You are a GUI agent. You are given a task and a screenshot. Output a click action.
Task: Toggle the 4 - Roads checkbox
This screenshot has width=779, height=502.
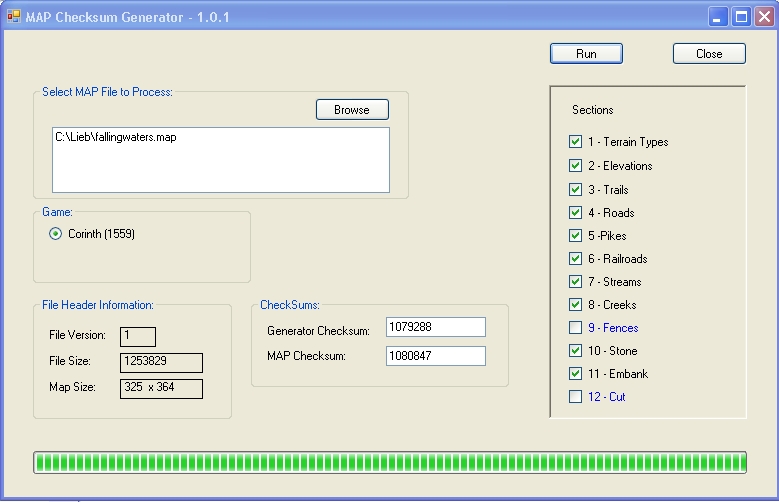tap(575, 213)
